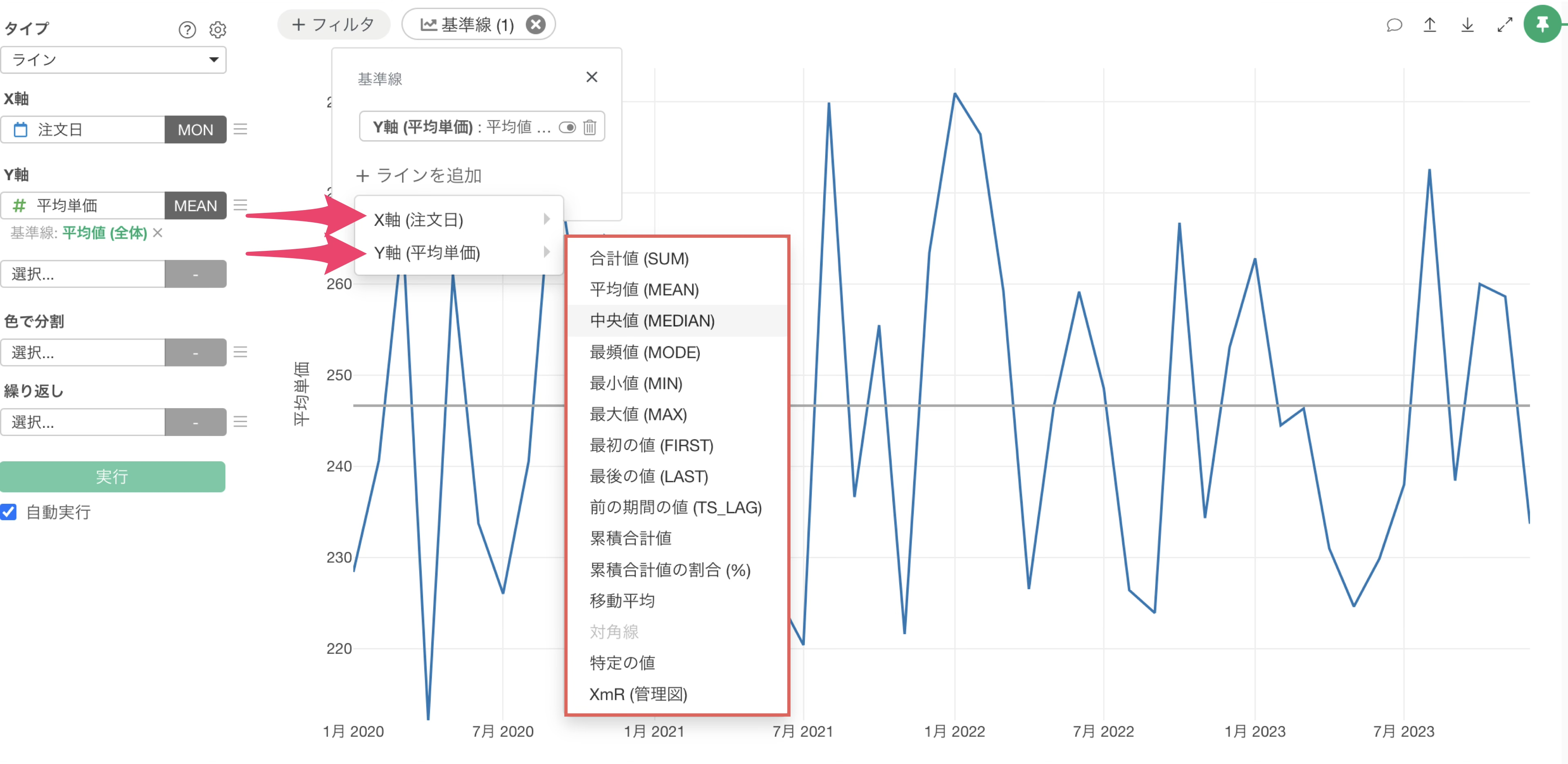Open chart settings gear icon
The height and width of the screenshot is (764, 1568).
click(217, 29)
